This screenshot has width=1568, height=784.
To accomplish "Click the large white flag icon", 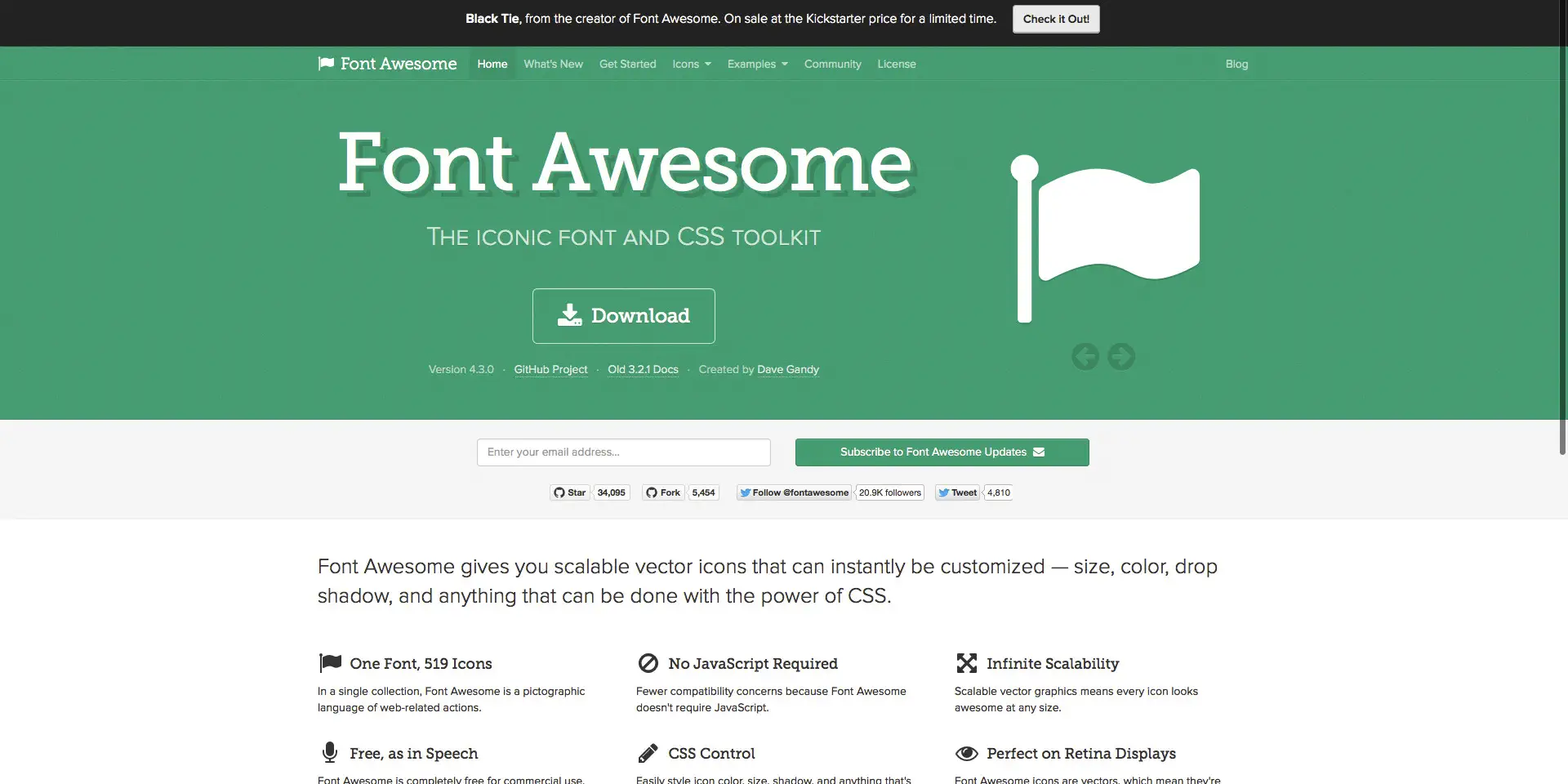I will (1105, 238).
